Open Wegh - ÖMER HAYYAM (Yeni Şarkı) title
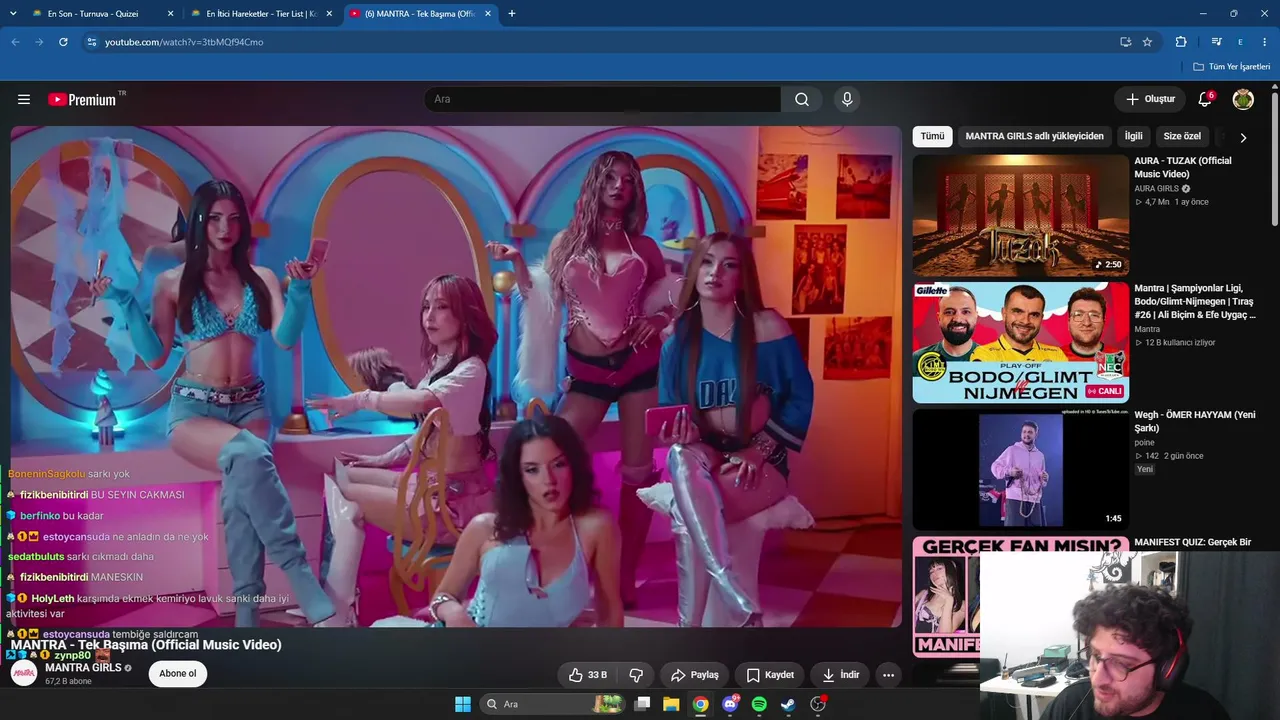This screenshot has height=720, width=1280. [x=1195, y=421]
